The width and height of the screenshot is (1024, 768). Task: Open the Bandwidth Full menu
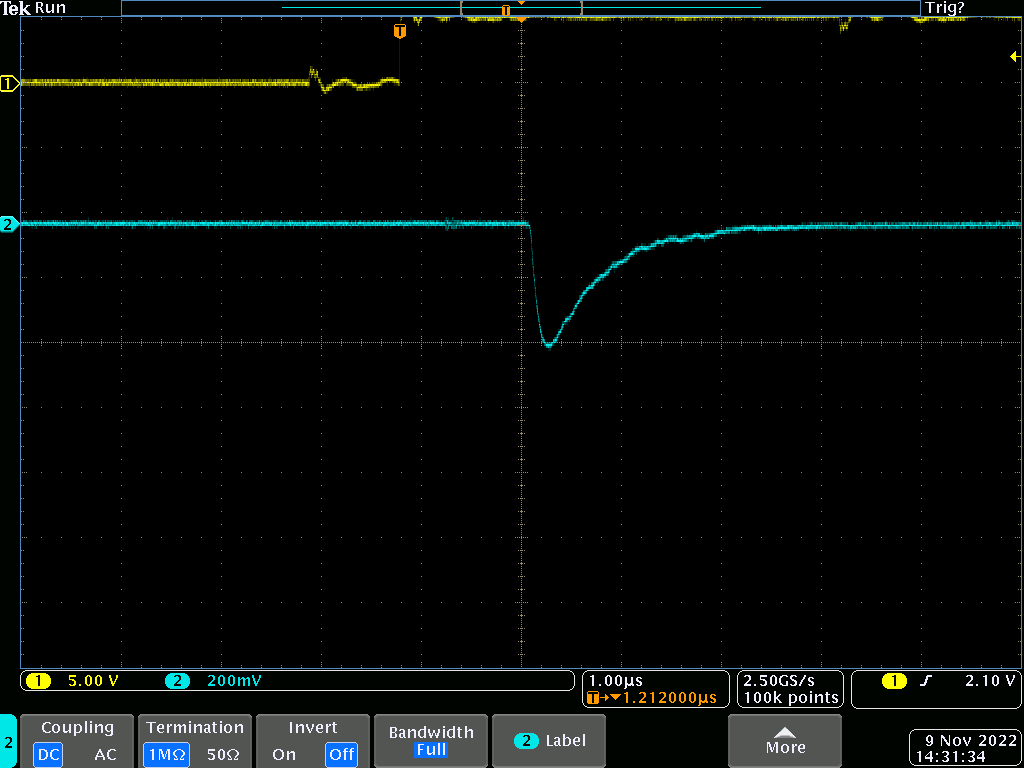pos(430,741)
